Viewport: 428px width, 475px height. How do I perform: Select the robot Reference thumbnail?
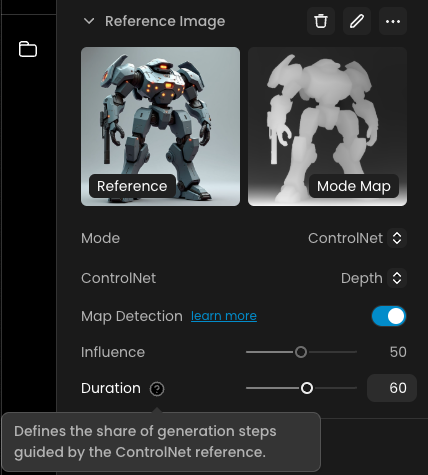[160, 126]
